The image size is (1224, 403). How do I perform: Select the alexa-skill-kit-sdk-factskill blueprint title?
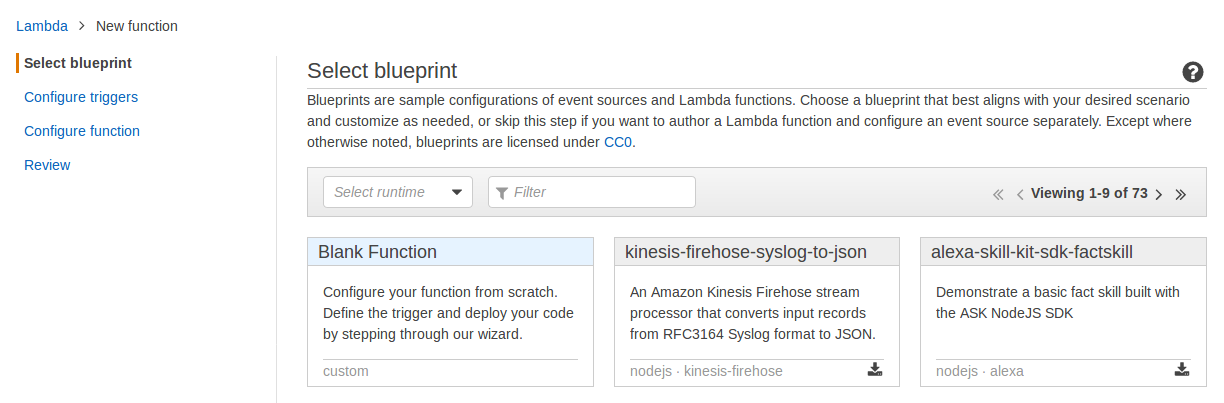[x=1031, y=252]
